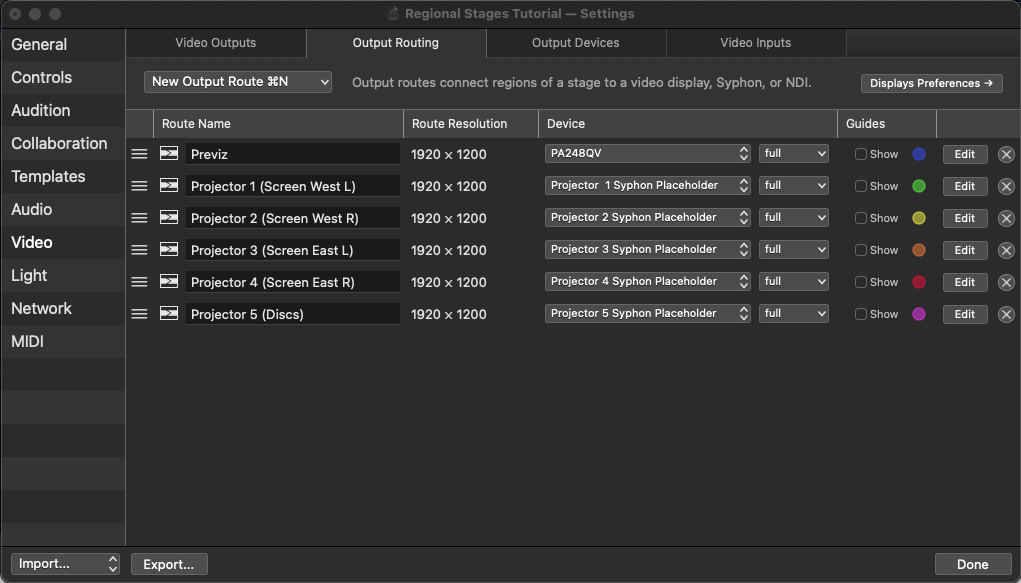Screen dimensions: 1021x583
Task: Click the display icon on the Previz row
Action: coord(166,154)
